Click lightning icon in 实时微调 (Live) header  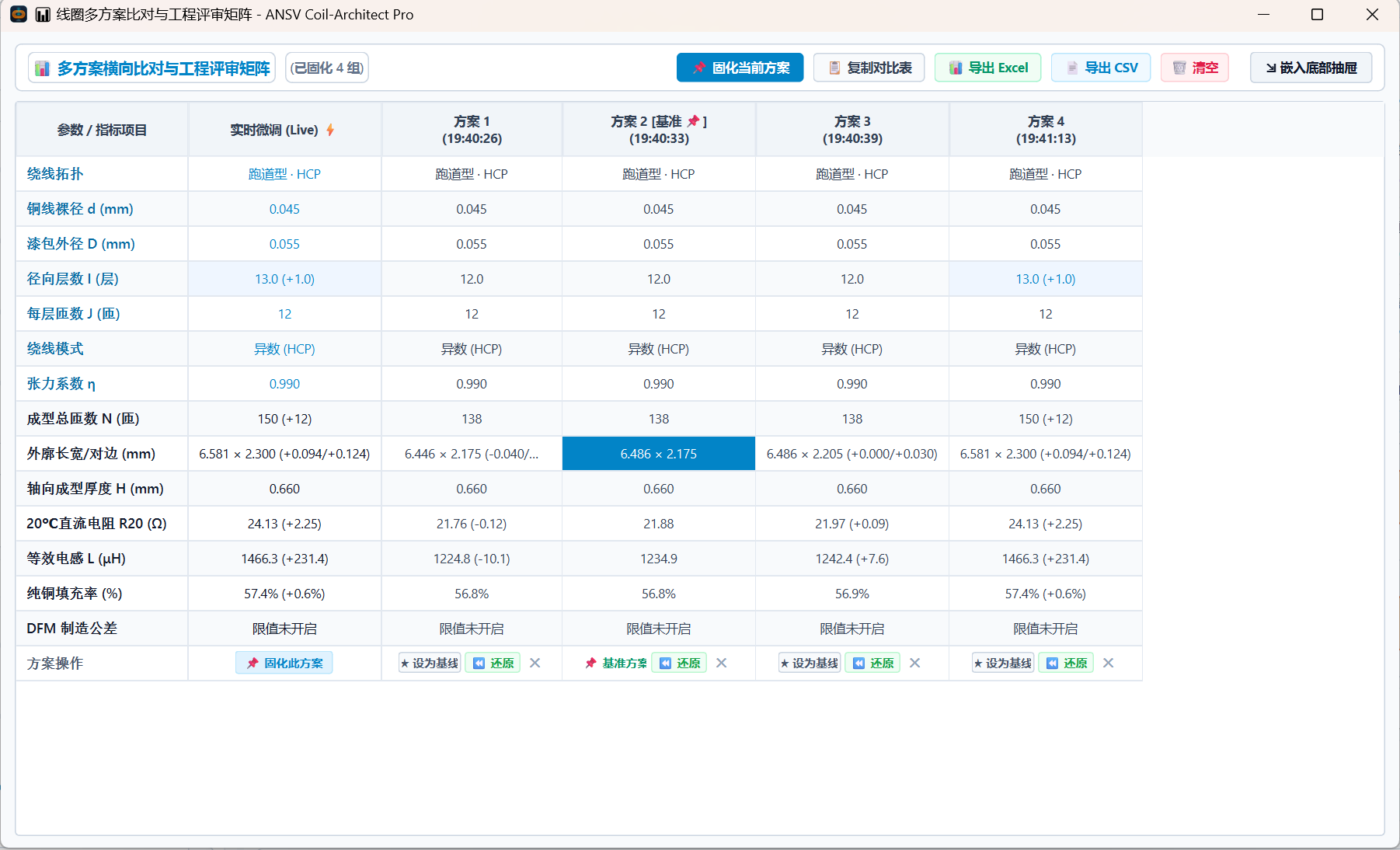(x=330, y=130)
